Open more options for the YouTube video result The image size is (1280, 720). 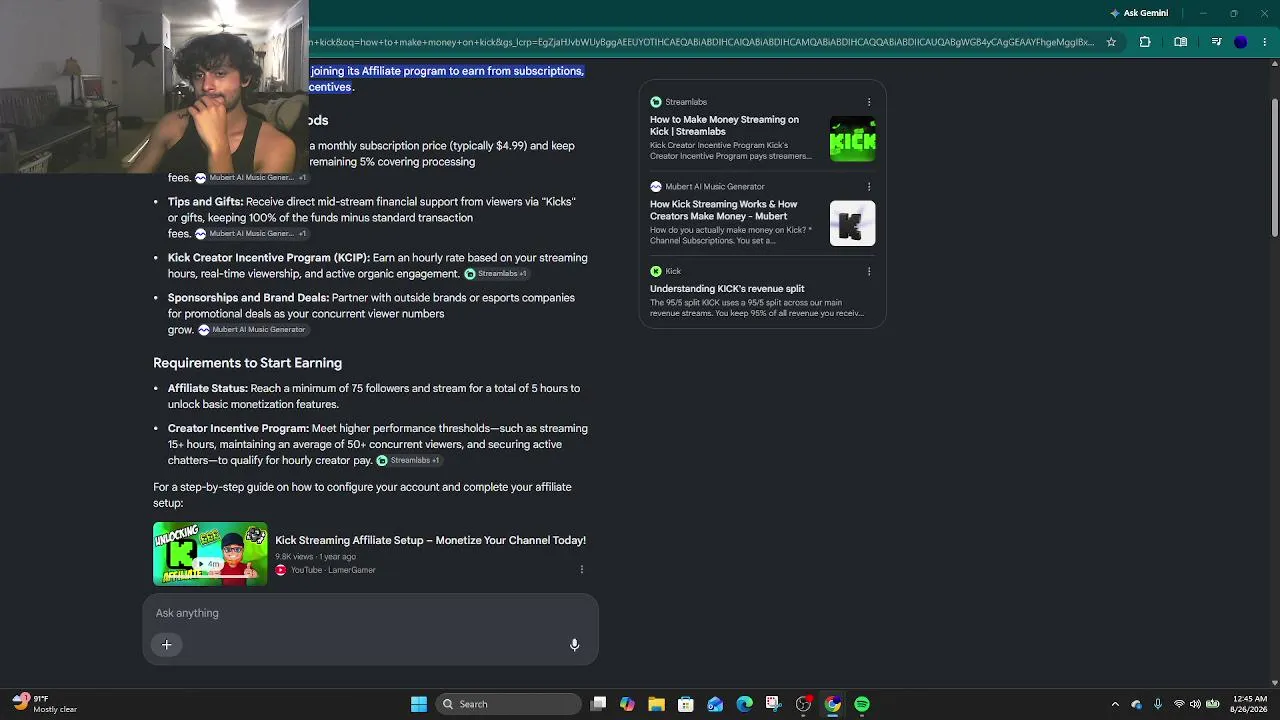582,570
